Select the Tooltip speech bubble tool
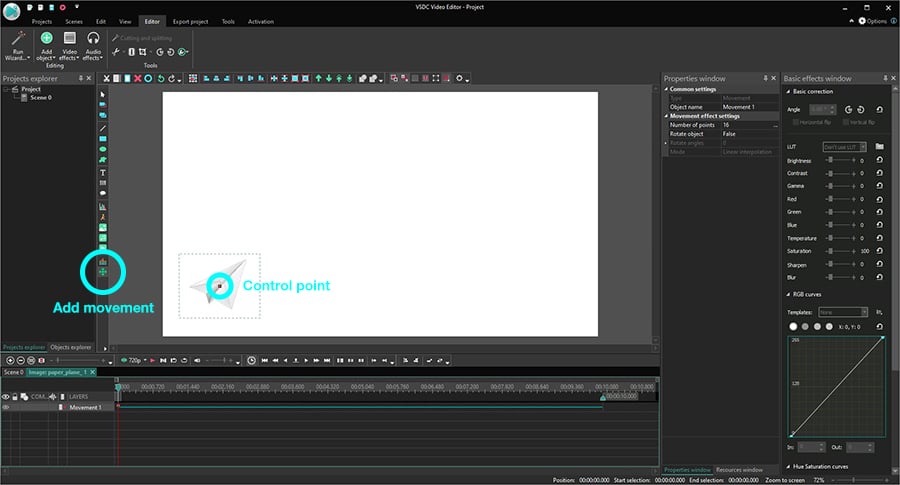Screen dimensions: 900x485 point(103,193)
